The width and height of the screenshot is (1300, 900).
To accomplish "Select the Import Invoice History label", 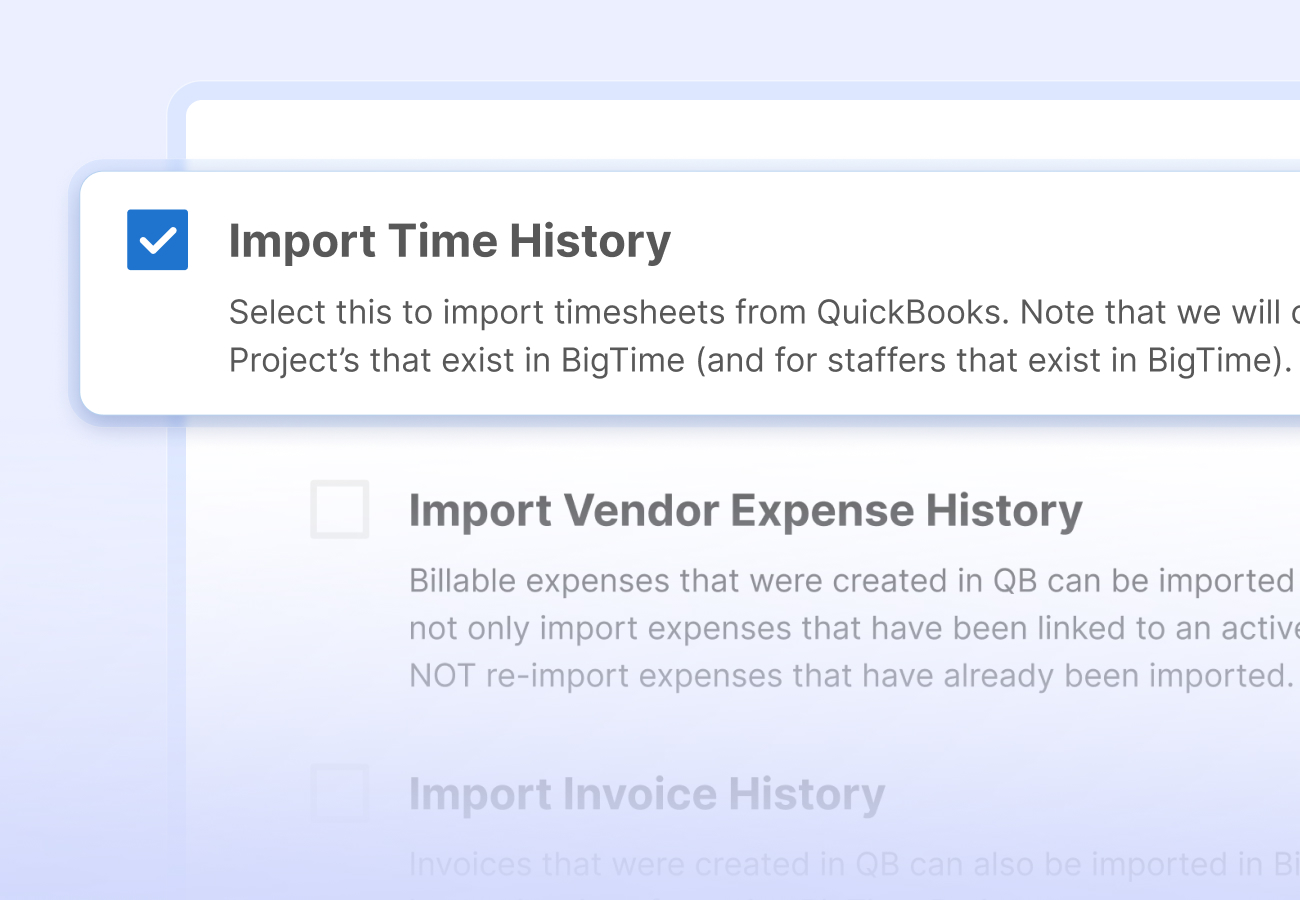I will click(x=646, y=793).
